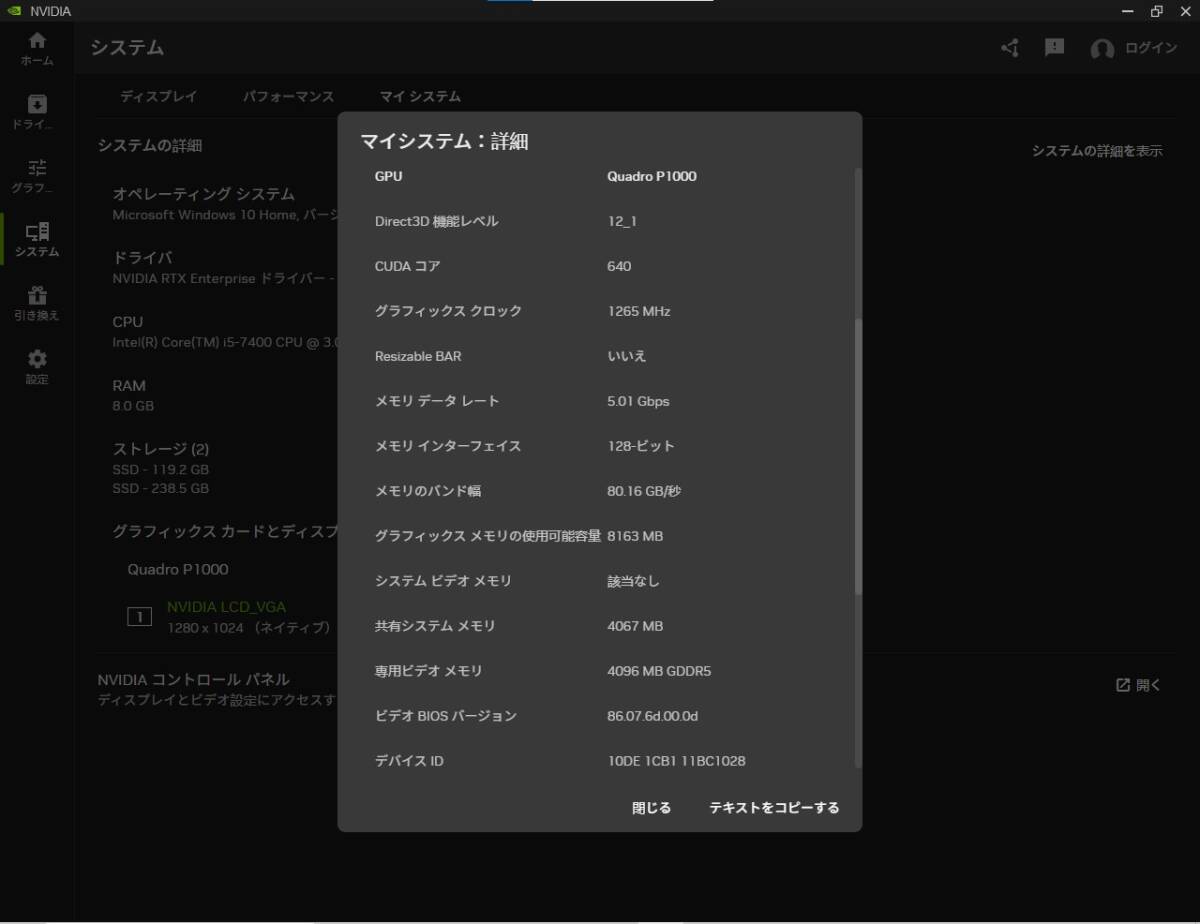The height and width of the screenshot is (924, 1200).
Task: Click the 12_1 value
Action: [621, 221]
